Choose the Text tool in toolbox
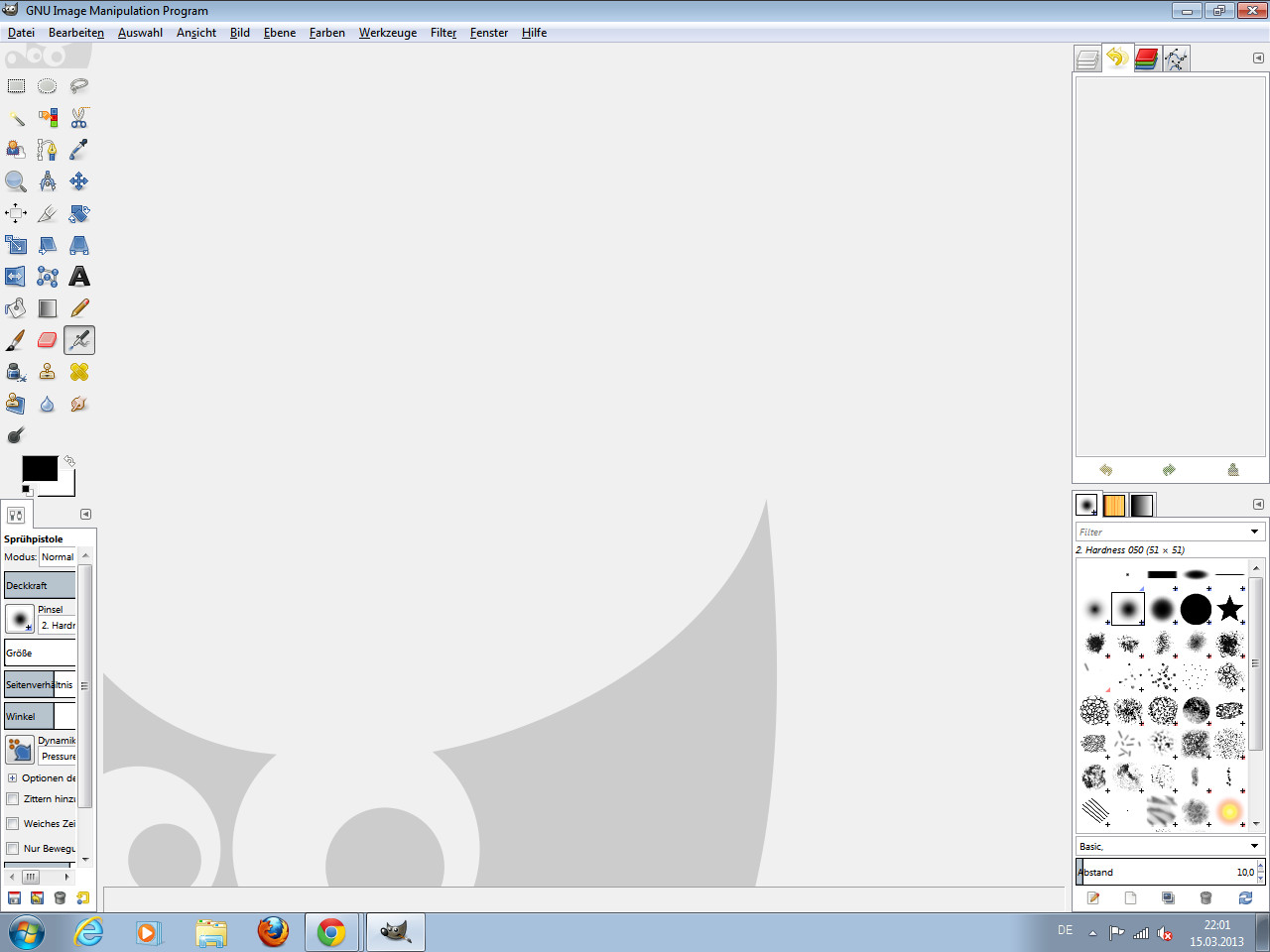1270x952 pixels. pyautogui.click(x=79, y=277)
